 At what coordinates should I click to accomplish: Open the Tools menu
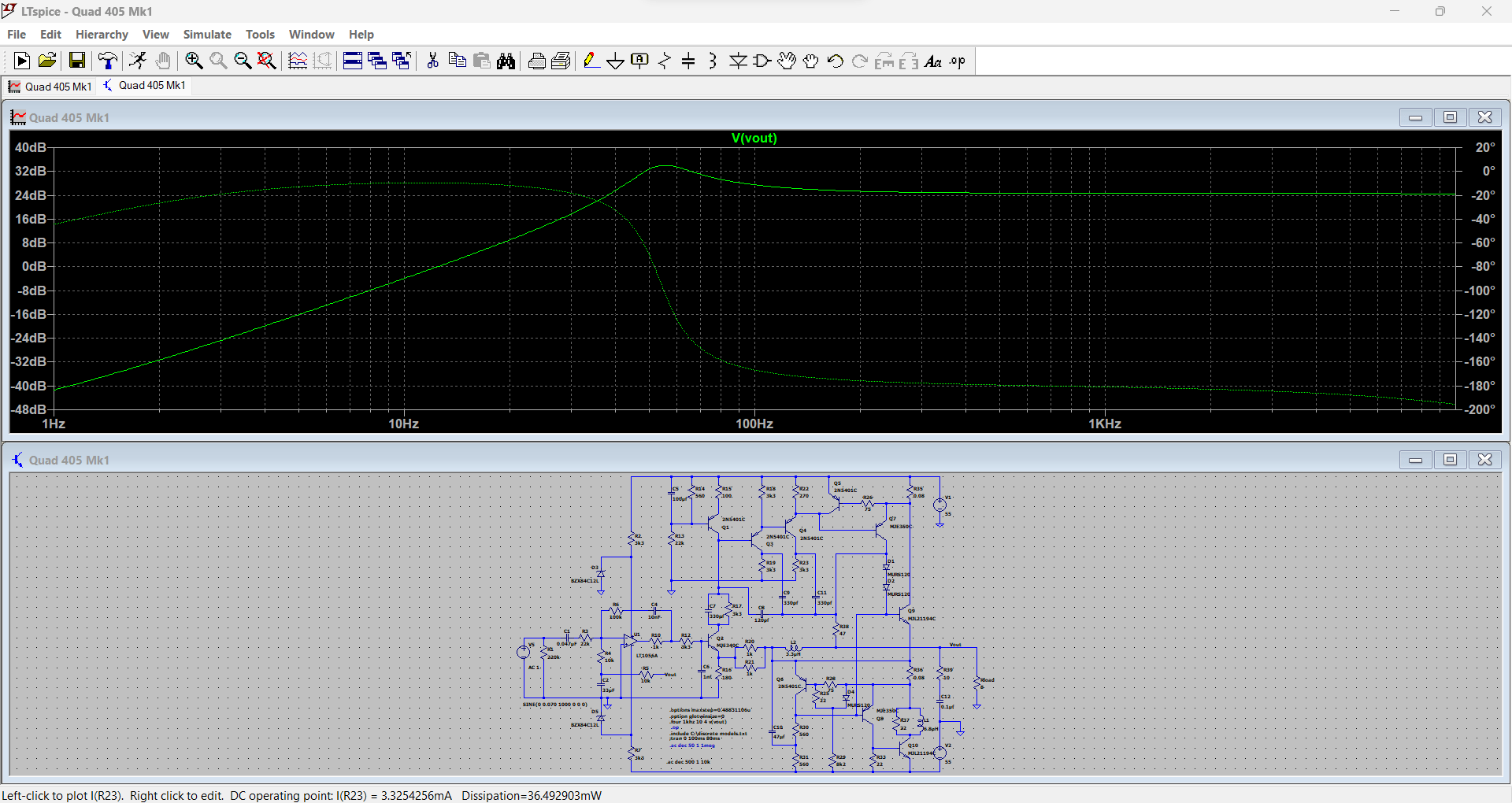260,34
